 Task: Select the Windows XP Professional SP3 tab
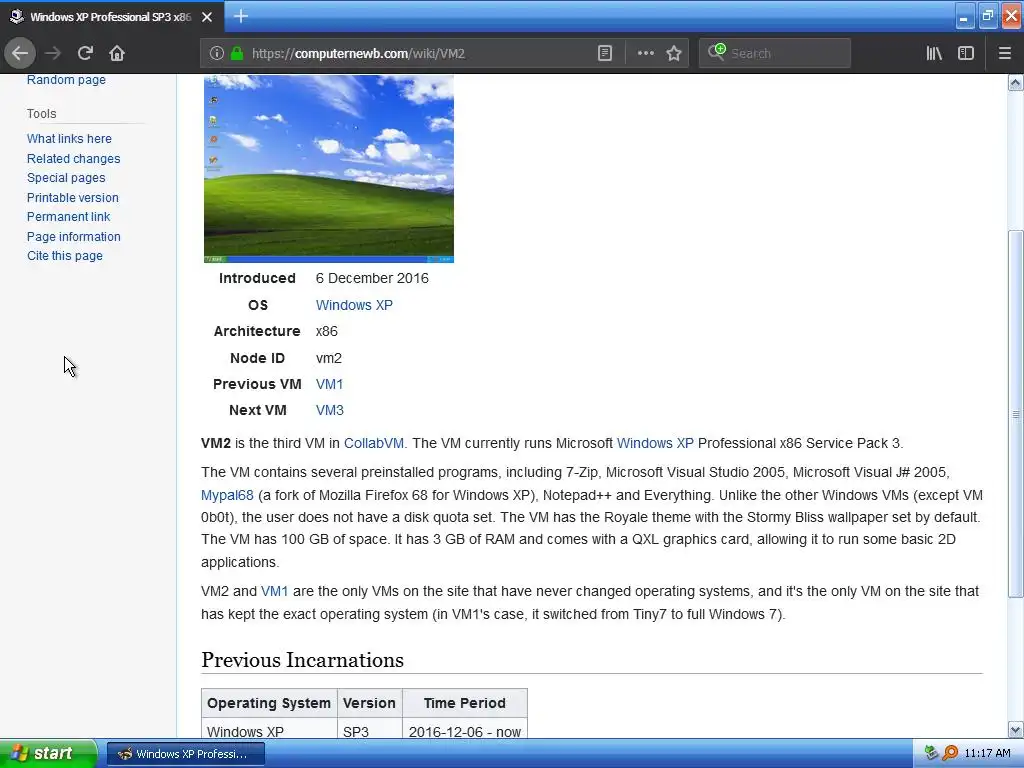(x=111, y=17)
